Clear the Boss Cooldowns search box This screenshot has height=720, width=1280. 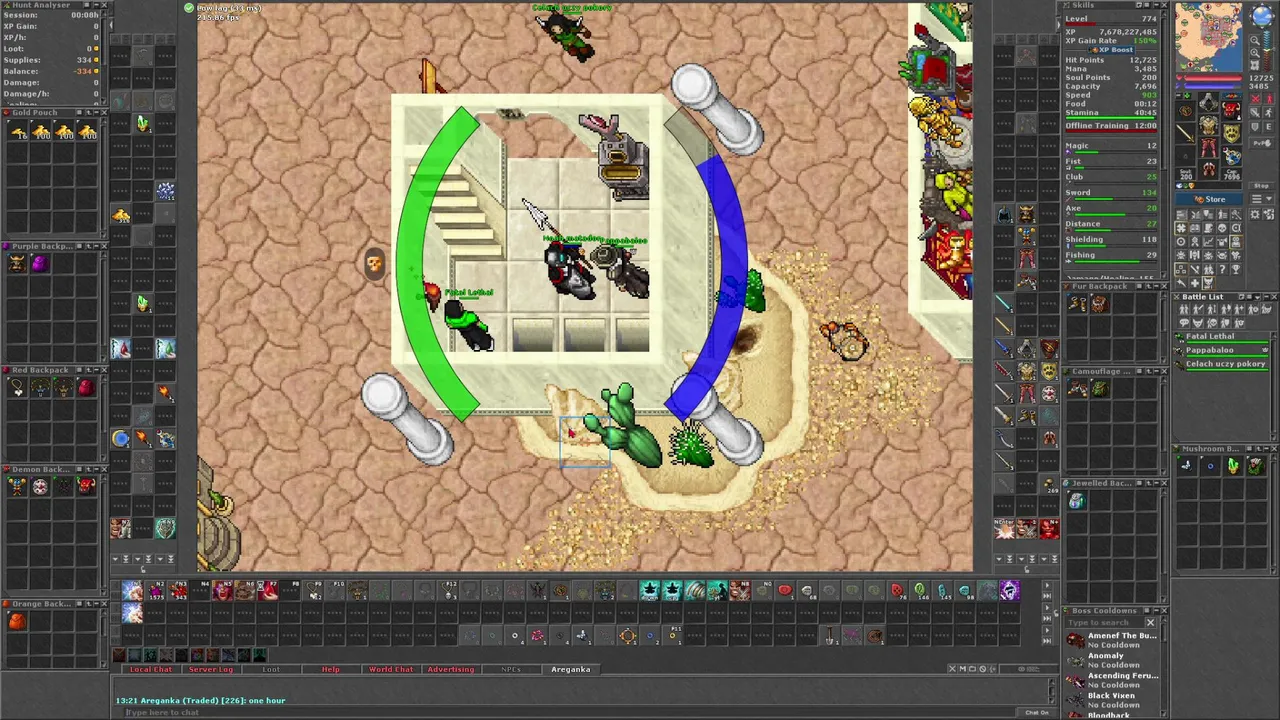(1150, 622)
